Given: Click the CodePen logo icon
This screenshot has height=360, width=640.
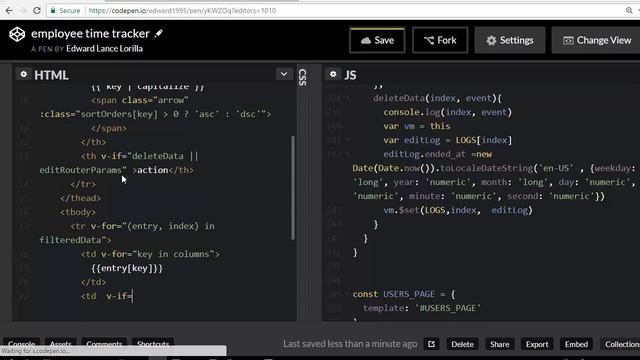Looking at the screenshot, I should point(17,34).
